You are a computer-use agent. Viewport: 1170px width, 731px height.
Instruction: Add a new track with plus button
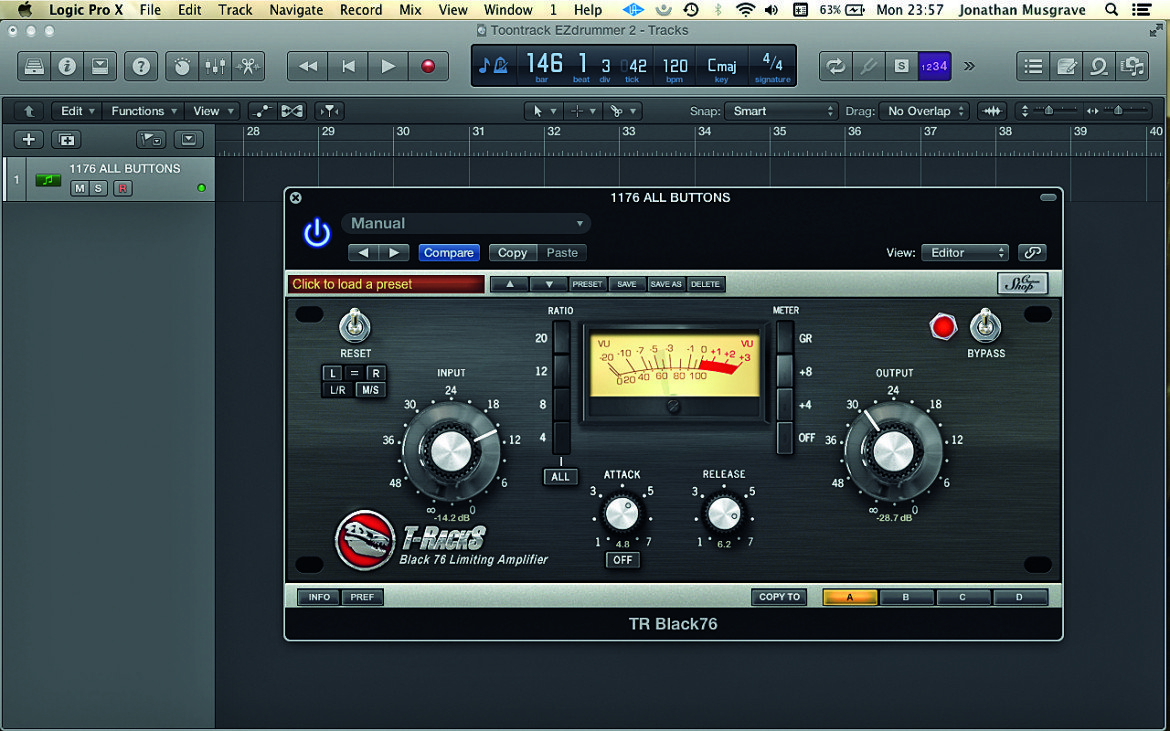pyautogui.click(x=28, y=139)
